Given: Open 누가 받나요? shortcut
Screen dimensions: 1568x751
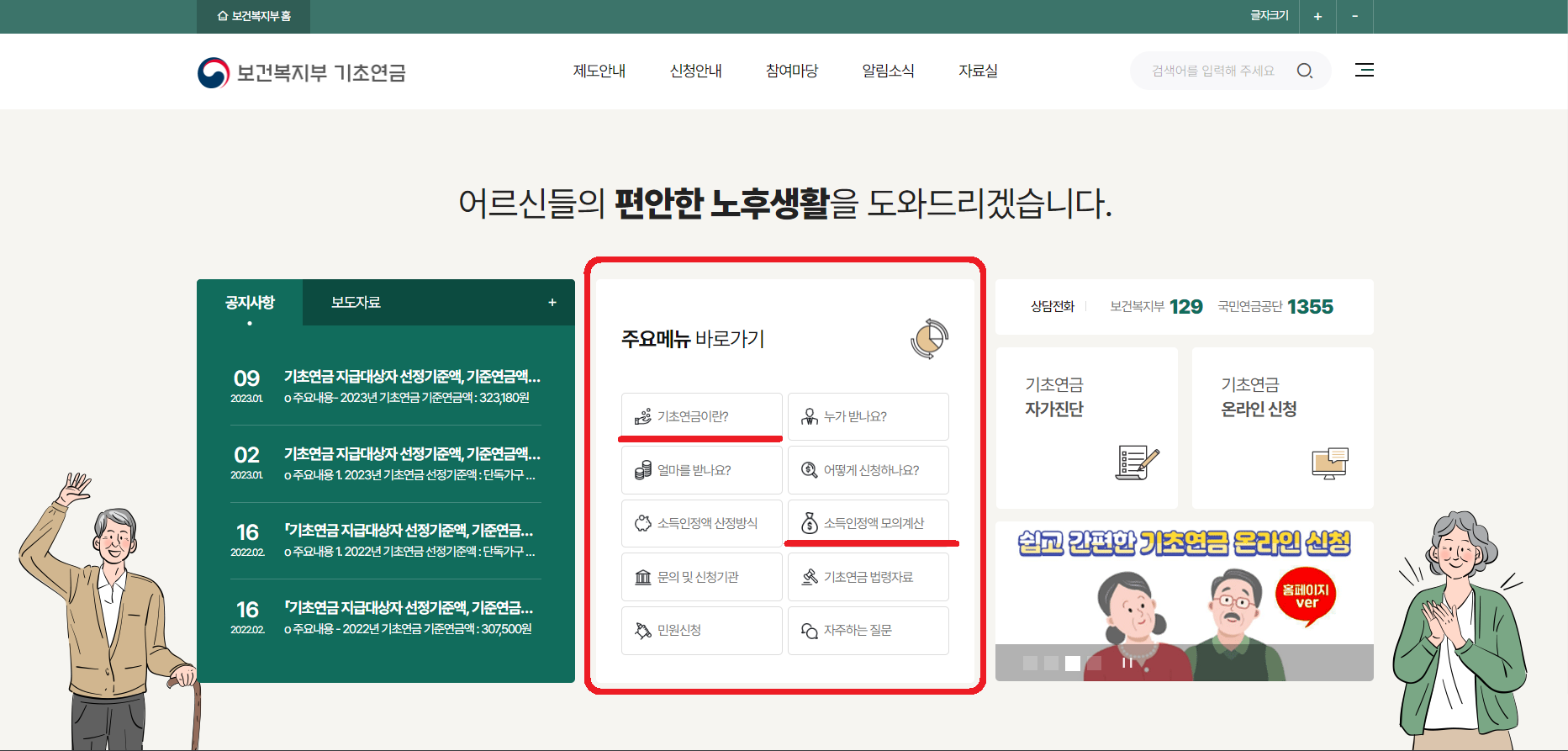Looking at the screenshot, I should coord(868,416).
